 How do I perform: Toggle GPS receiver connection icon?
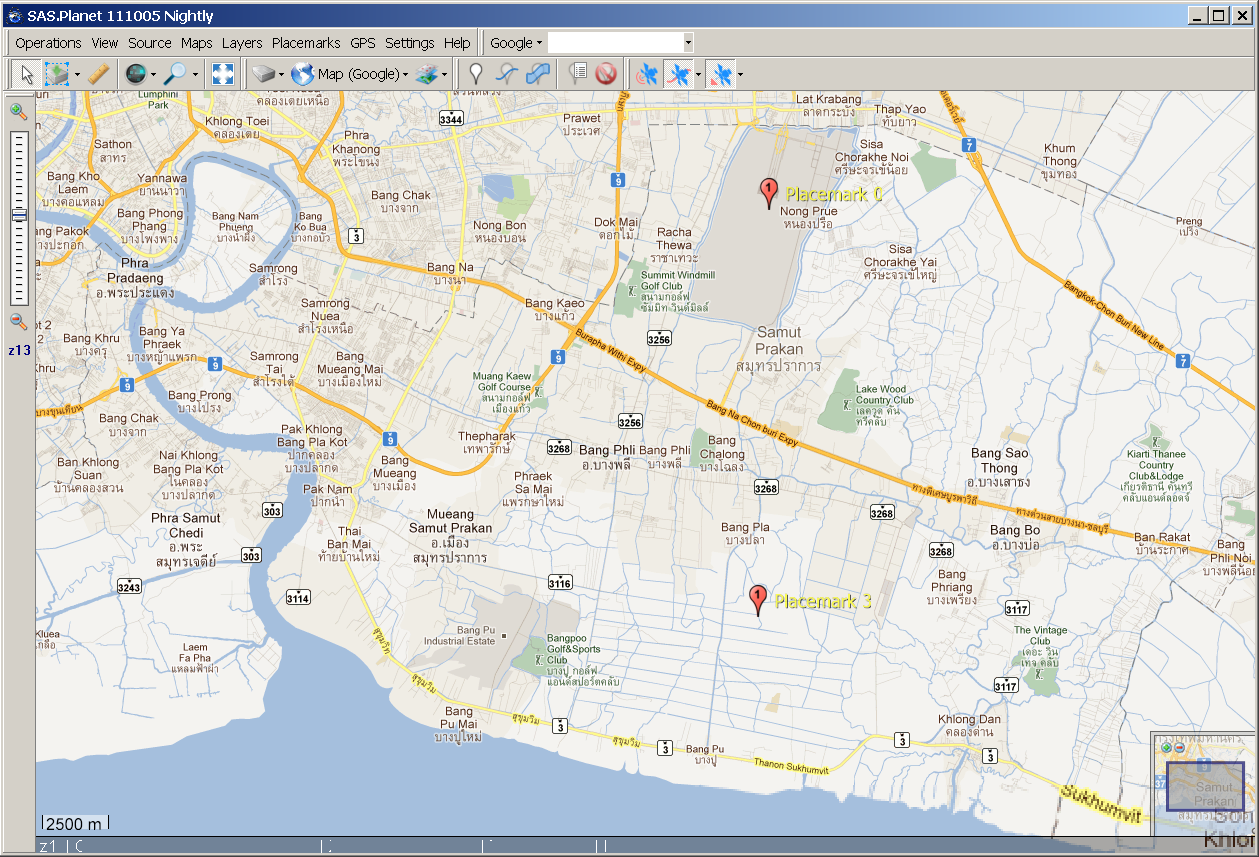pos(648,74)
